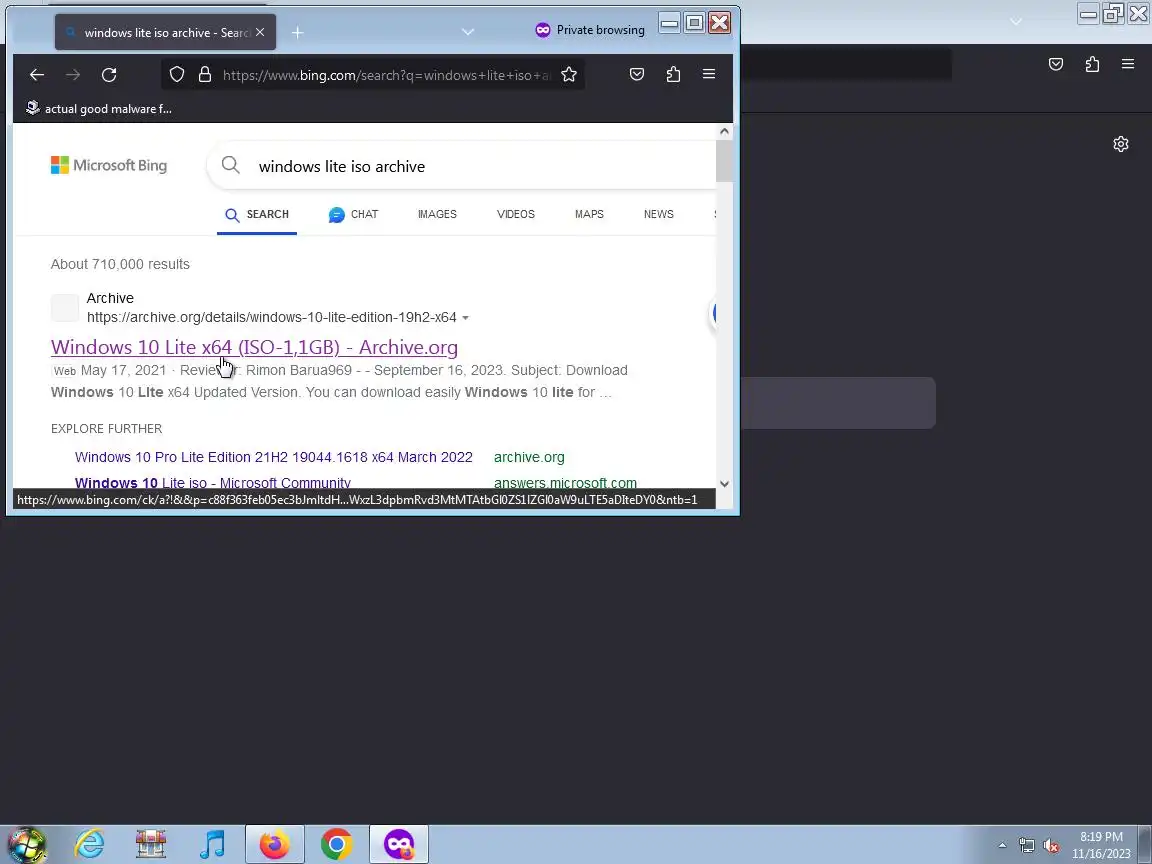This screenshot has width=1152, height=864.
Task: Open Windows 10 Pro Lite Edition 21H2 link
Action: [273, 457]
